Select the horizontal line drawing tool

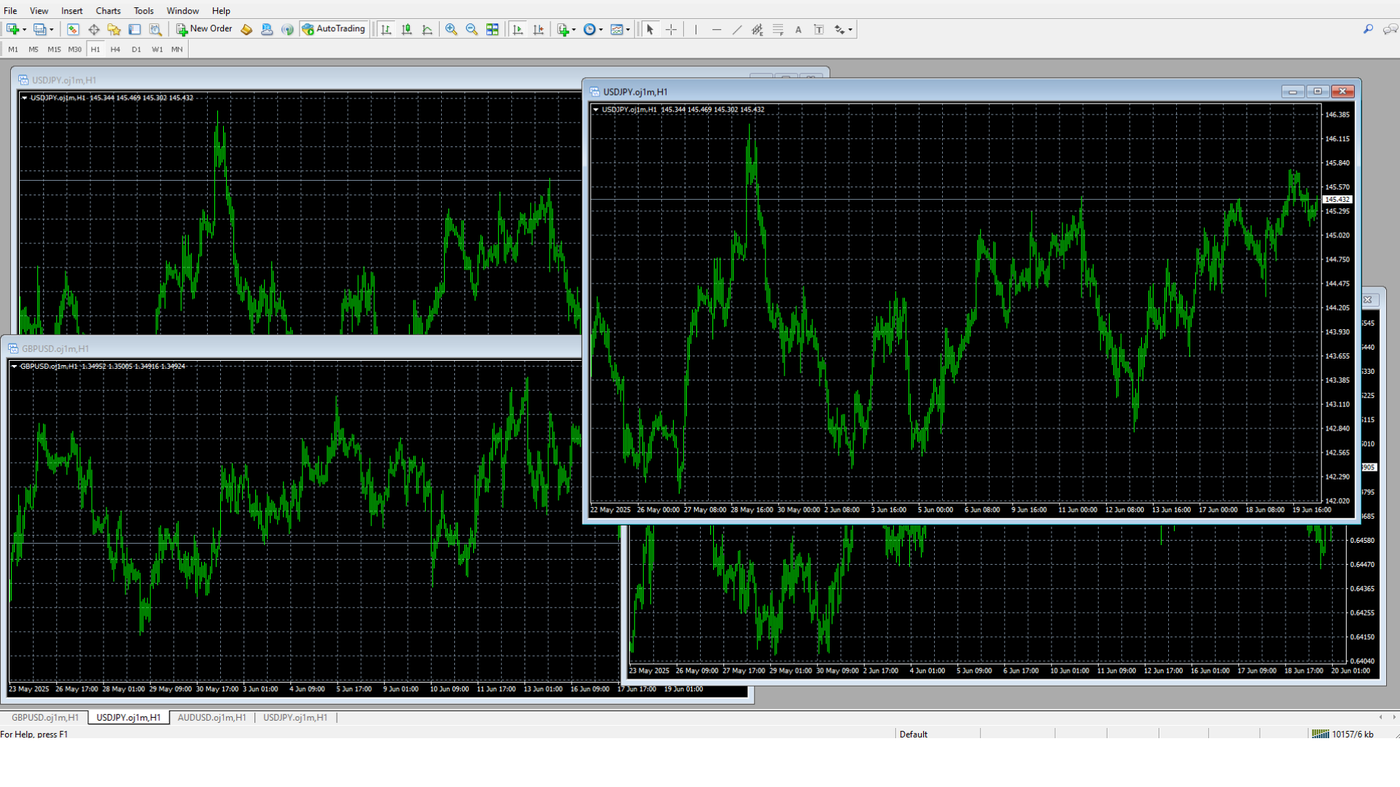tap(716, 29)
